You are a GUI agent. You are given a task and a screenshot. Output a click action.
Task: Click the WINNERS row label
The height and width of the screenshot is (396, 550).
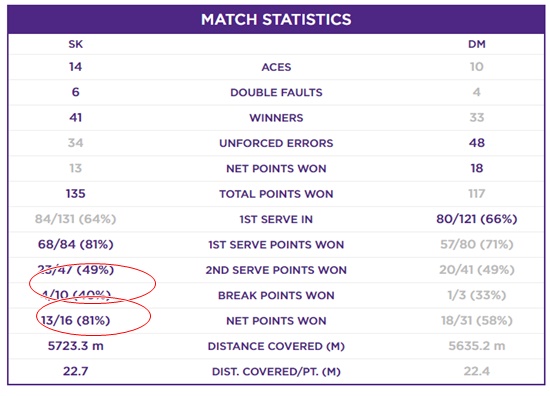point(276,118)
